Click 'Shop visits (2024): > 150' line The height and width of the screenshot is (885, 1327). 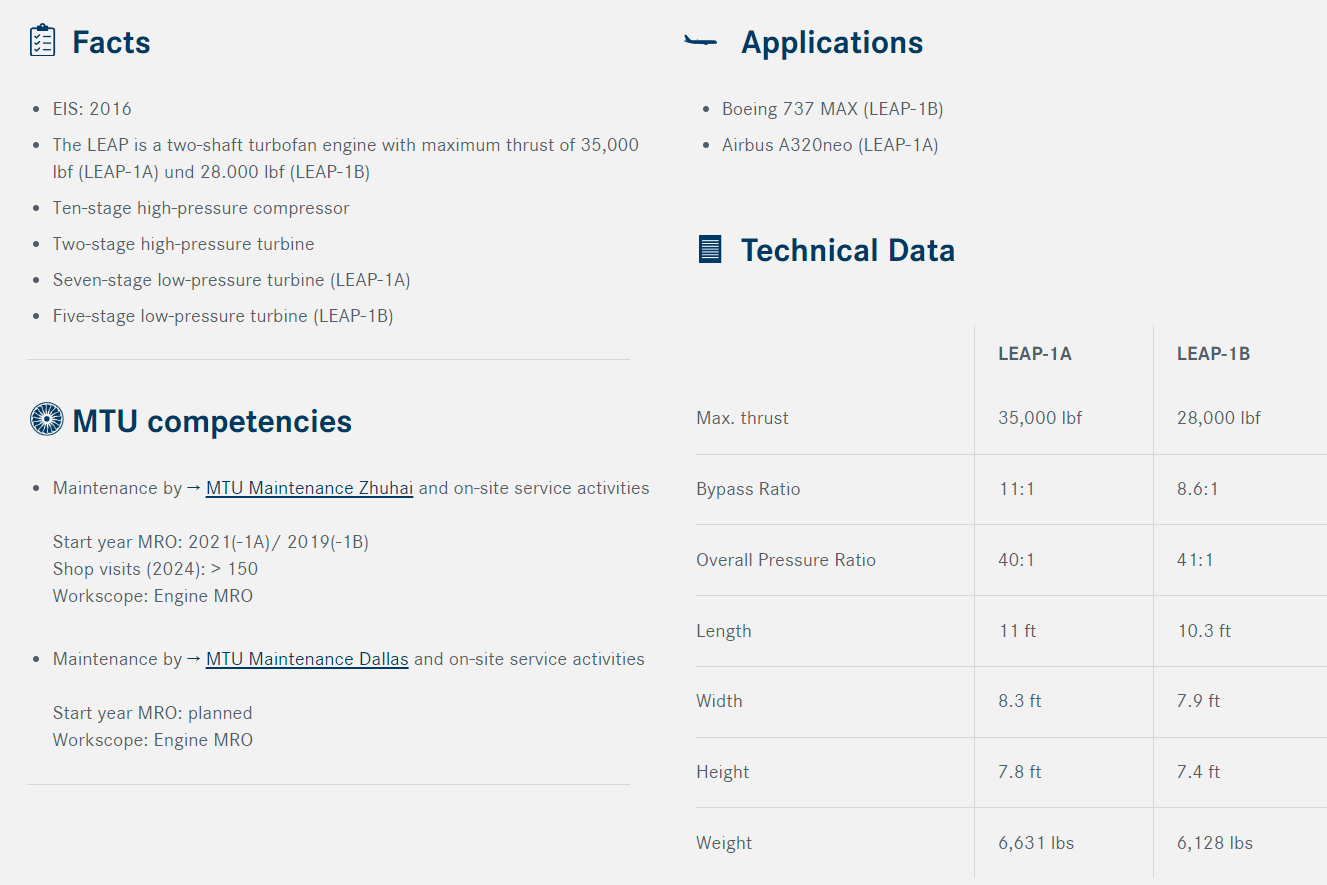pyautogui.click(x=155, y=569)
